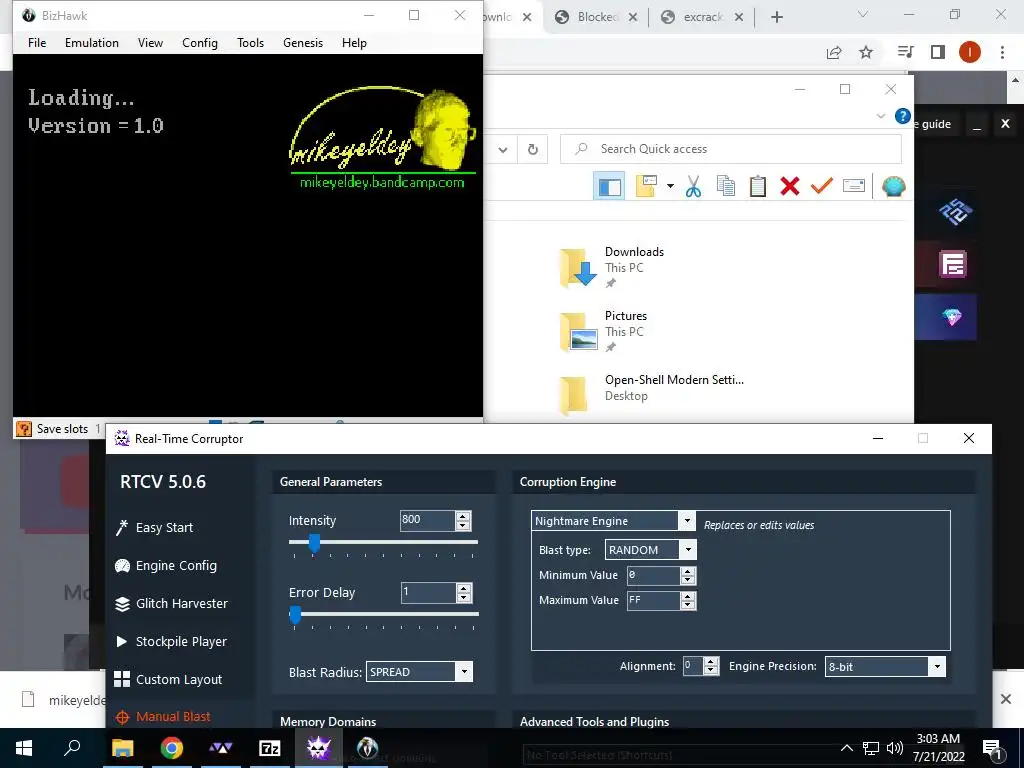Increase Alignment with stepper up arrow
This screenshot has width=1024, height=768.
coord(711,662)
